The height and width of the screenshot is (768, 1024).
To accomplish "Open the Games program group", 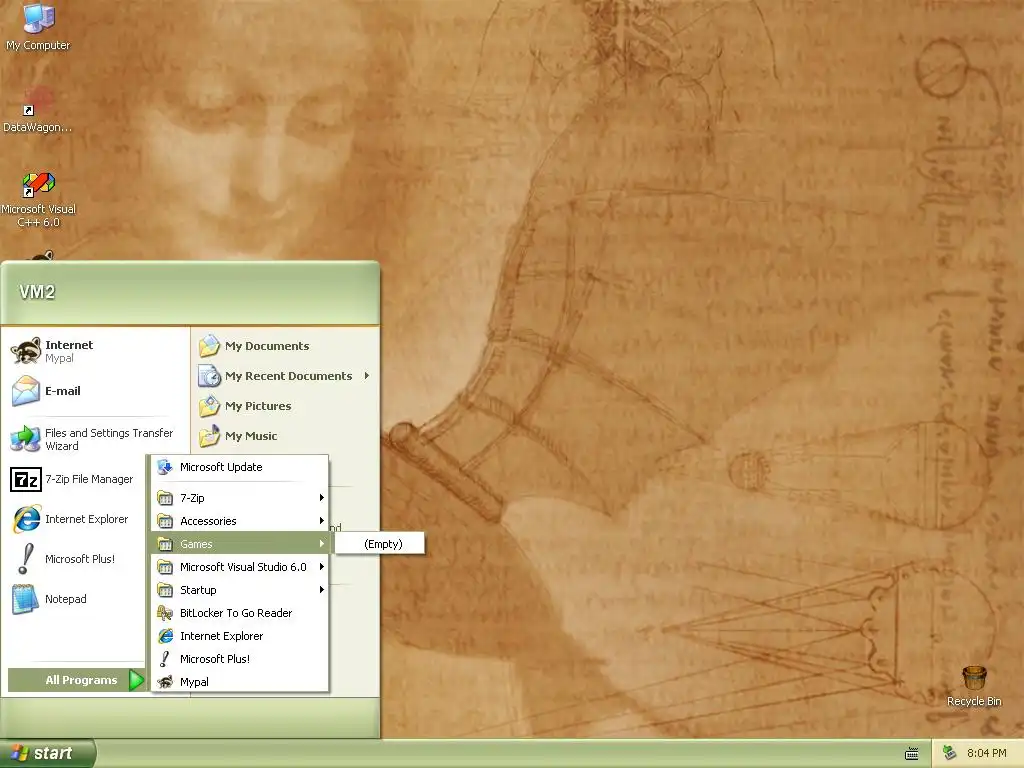I will tap(240, 543).
